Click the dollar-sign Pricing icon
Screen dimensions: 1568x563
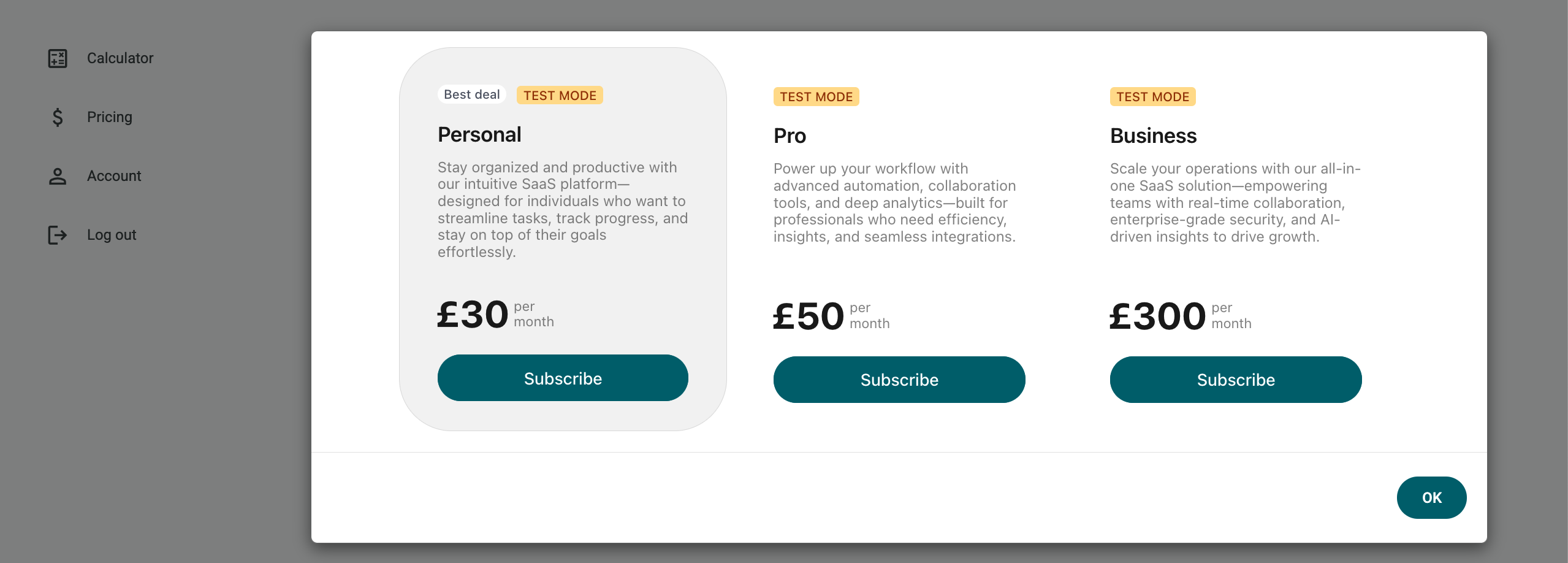click(57, 117)
